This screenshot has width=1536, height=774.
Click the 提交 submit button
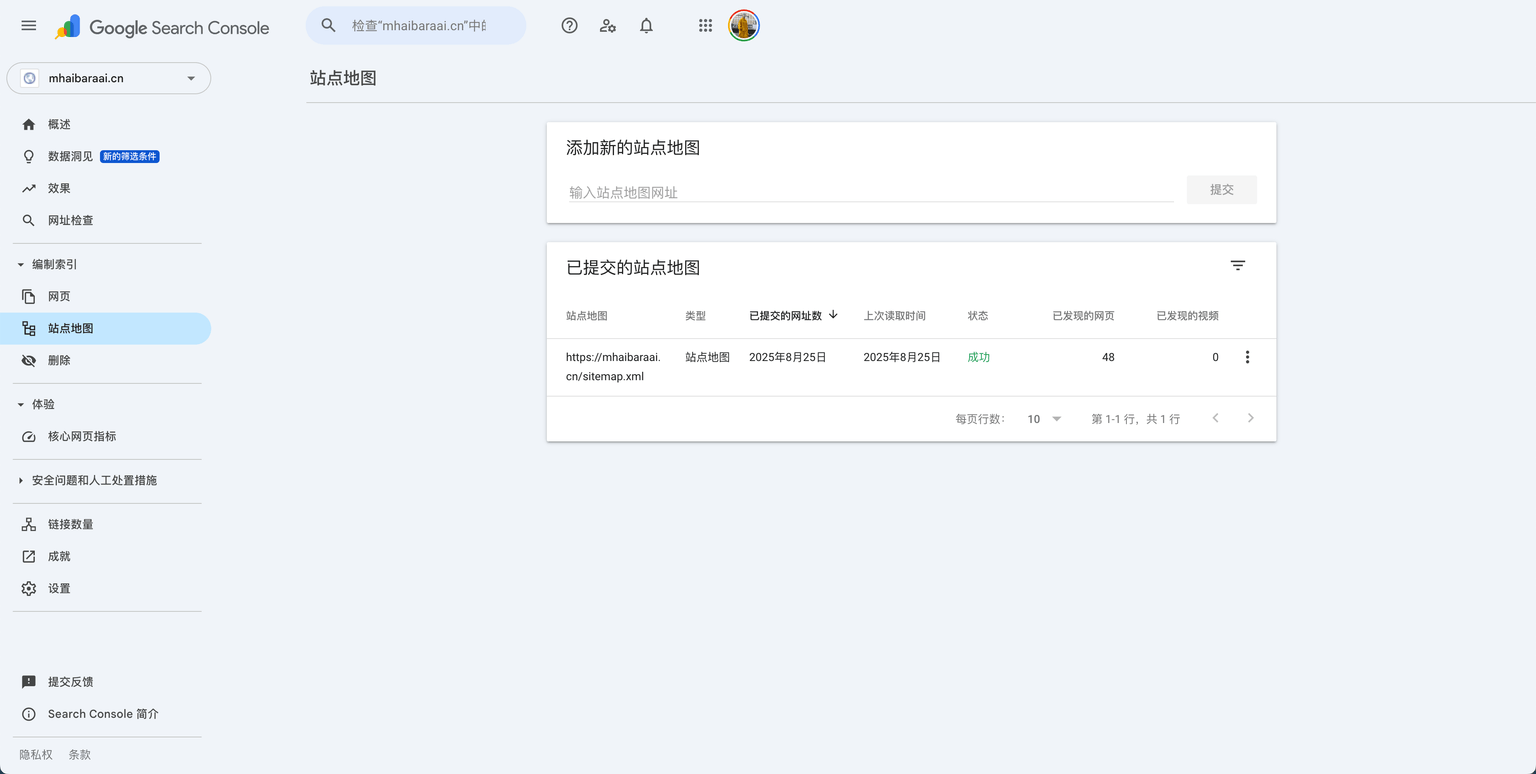1221,190
